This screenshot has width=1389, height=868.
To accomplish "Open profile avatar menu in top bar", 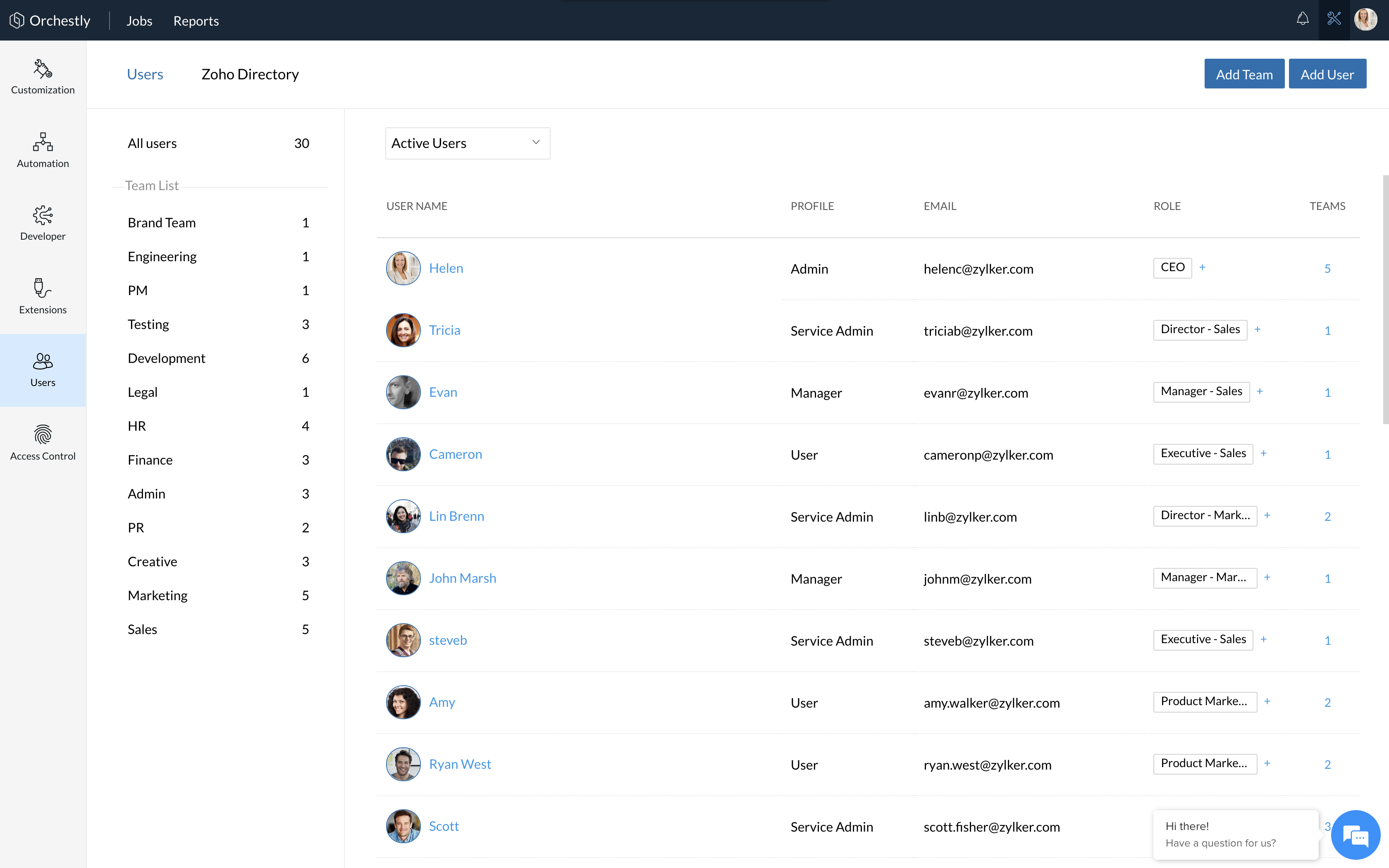I will (x=1365, y=19).
